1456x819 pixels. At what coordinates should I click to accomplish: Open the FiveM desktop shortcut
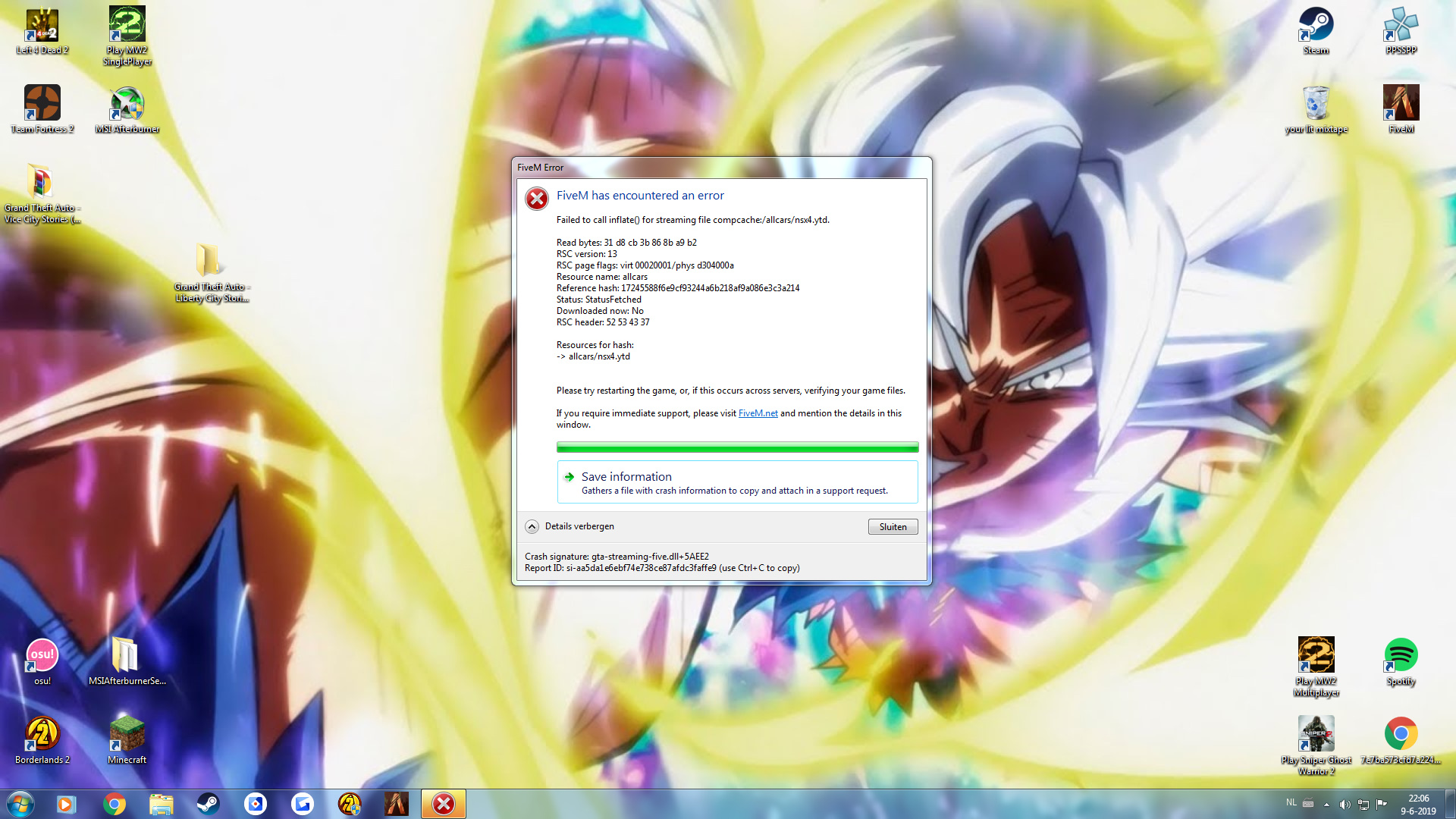(1400, 104)
